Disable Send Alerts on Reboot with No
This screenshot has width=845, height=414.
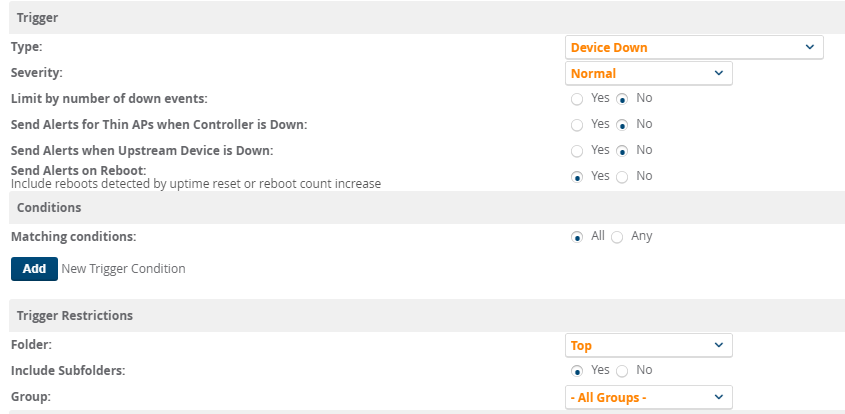622,177
